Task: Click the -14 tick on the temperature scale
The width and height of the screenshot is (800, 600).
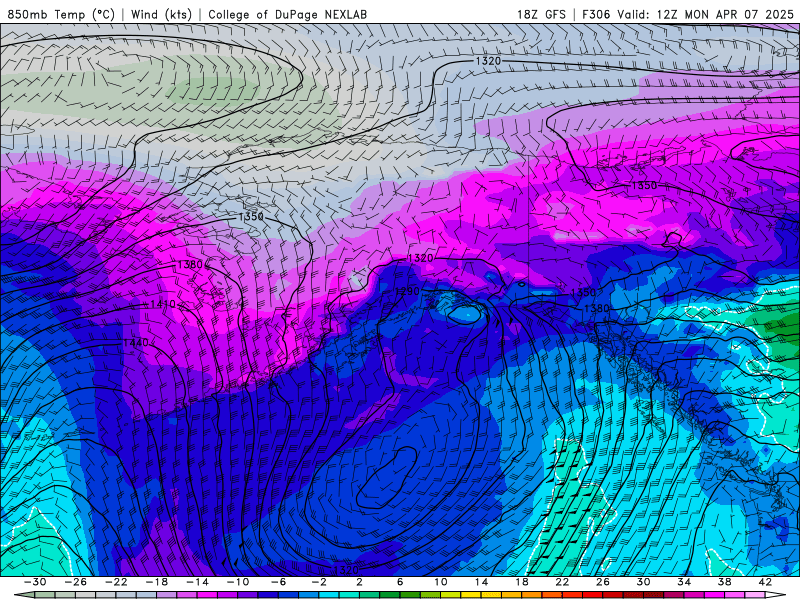Action: [x=197, y=582]
